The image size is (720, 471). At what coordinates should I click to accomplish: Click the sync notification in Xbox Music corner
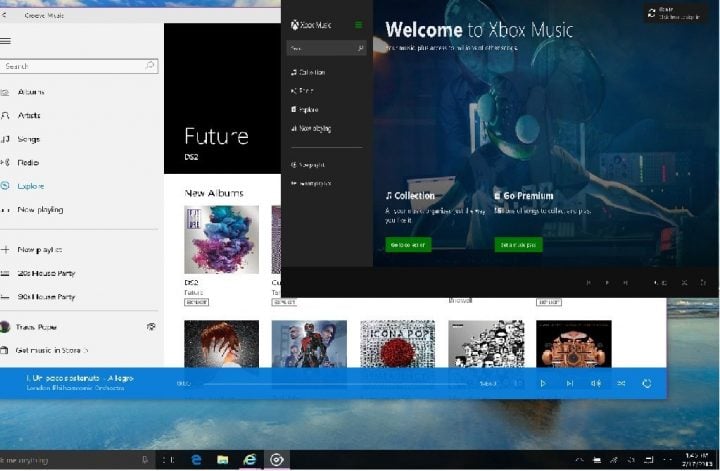pyautogui.click(x=675, y=13)
